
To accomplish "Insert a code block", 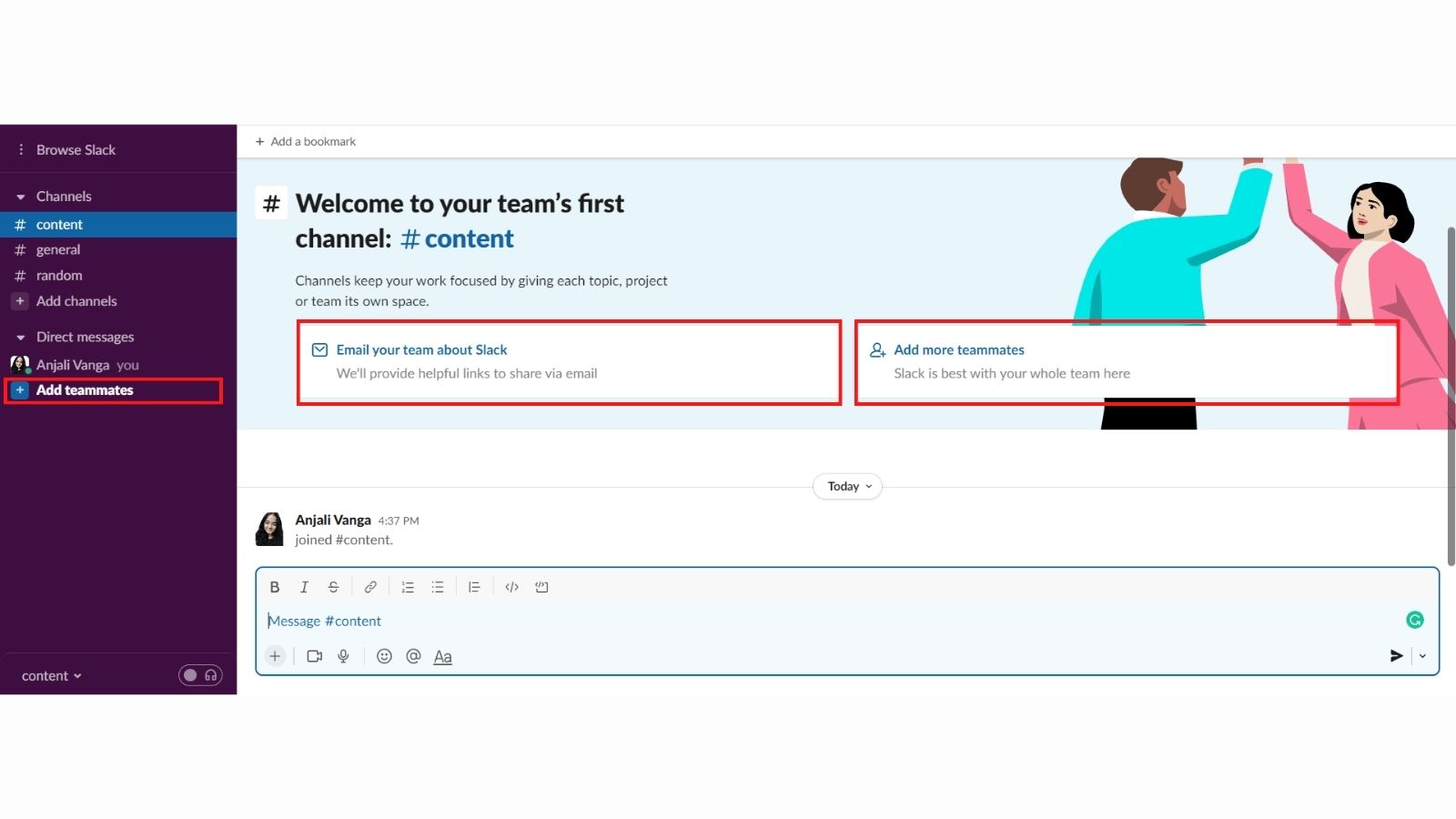I will tap(541, 587).
